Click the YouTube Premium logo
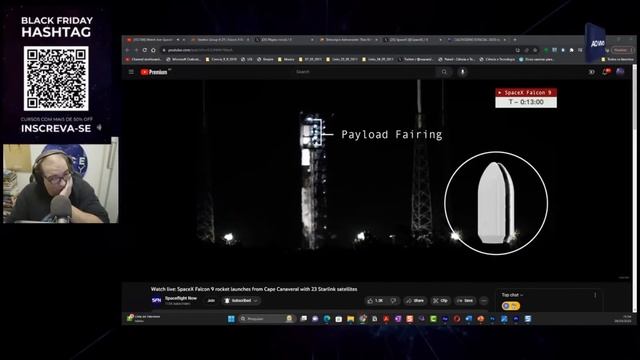The image size is (640, 360). (x=154, y=72)
